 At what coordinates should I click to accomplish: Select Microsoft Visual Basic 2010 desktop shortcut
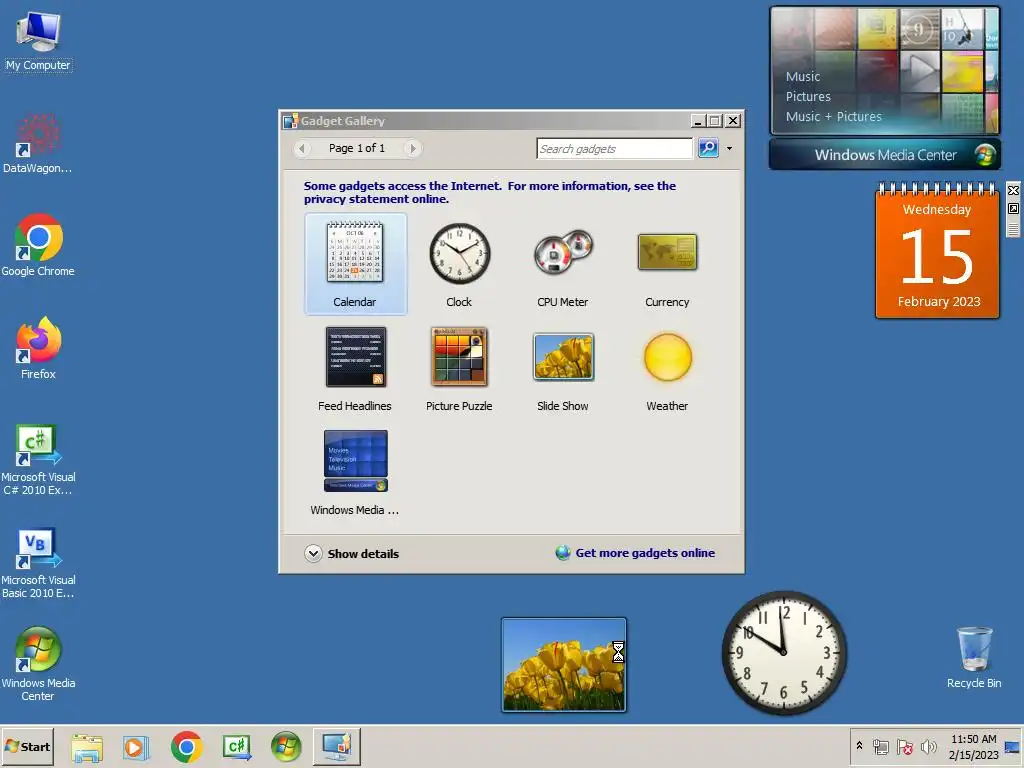coord(38,563)
